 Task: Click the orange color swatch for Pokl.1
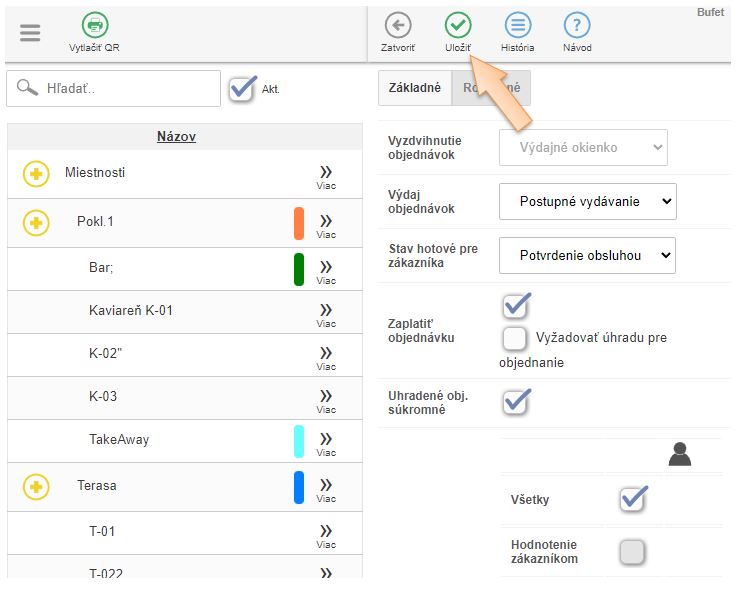click(x=299, y=223)
